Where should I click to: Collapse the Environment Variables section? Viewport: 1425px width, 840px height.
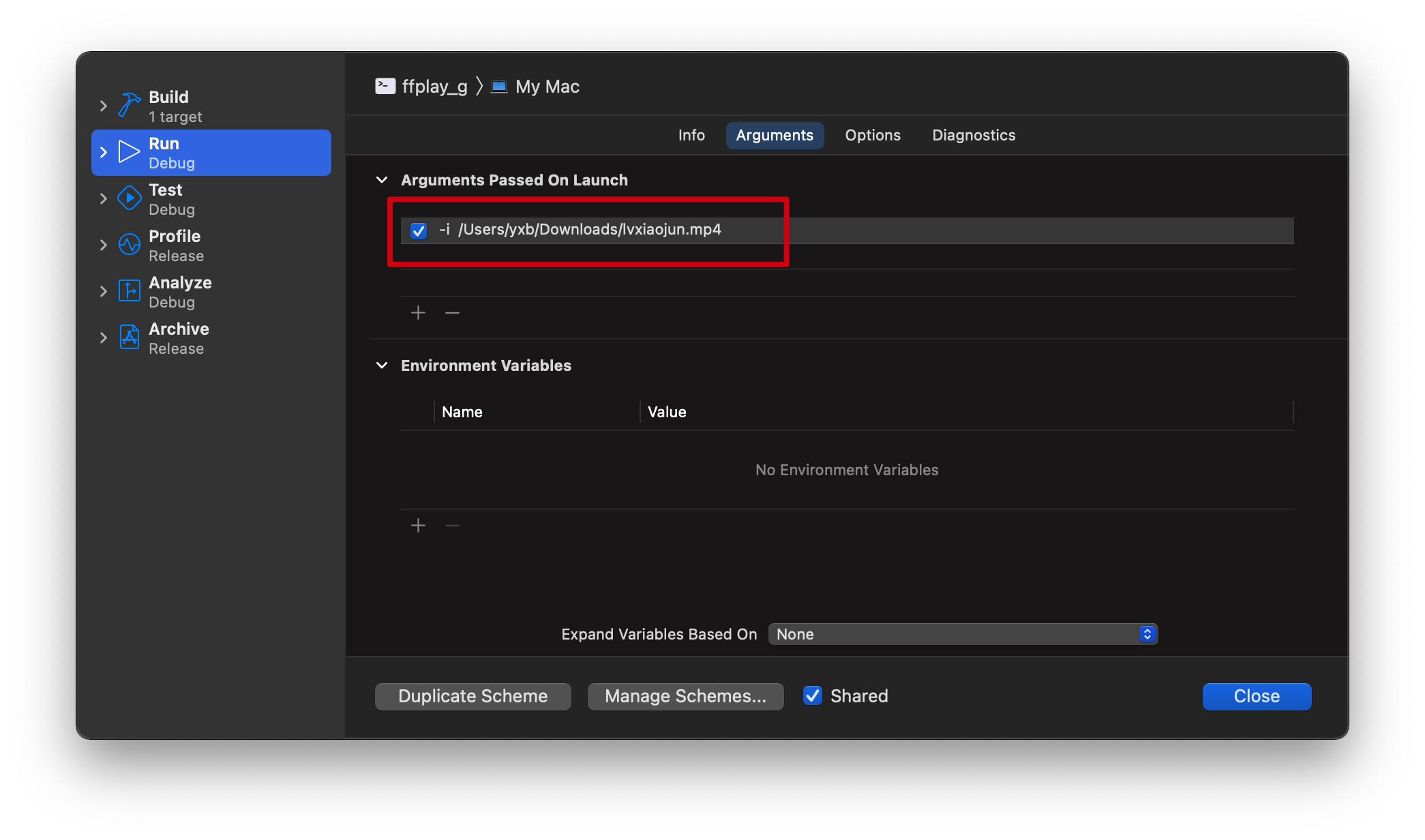(x=382, y=365)
